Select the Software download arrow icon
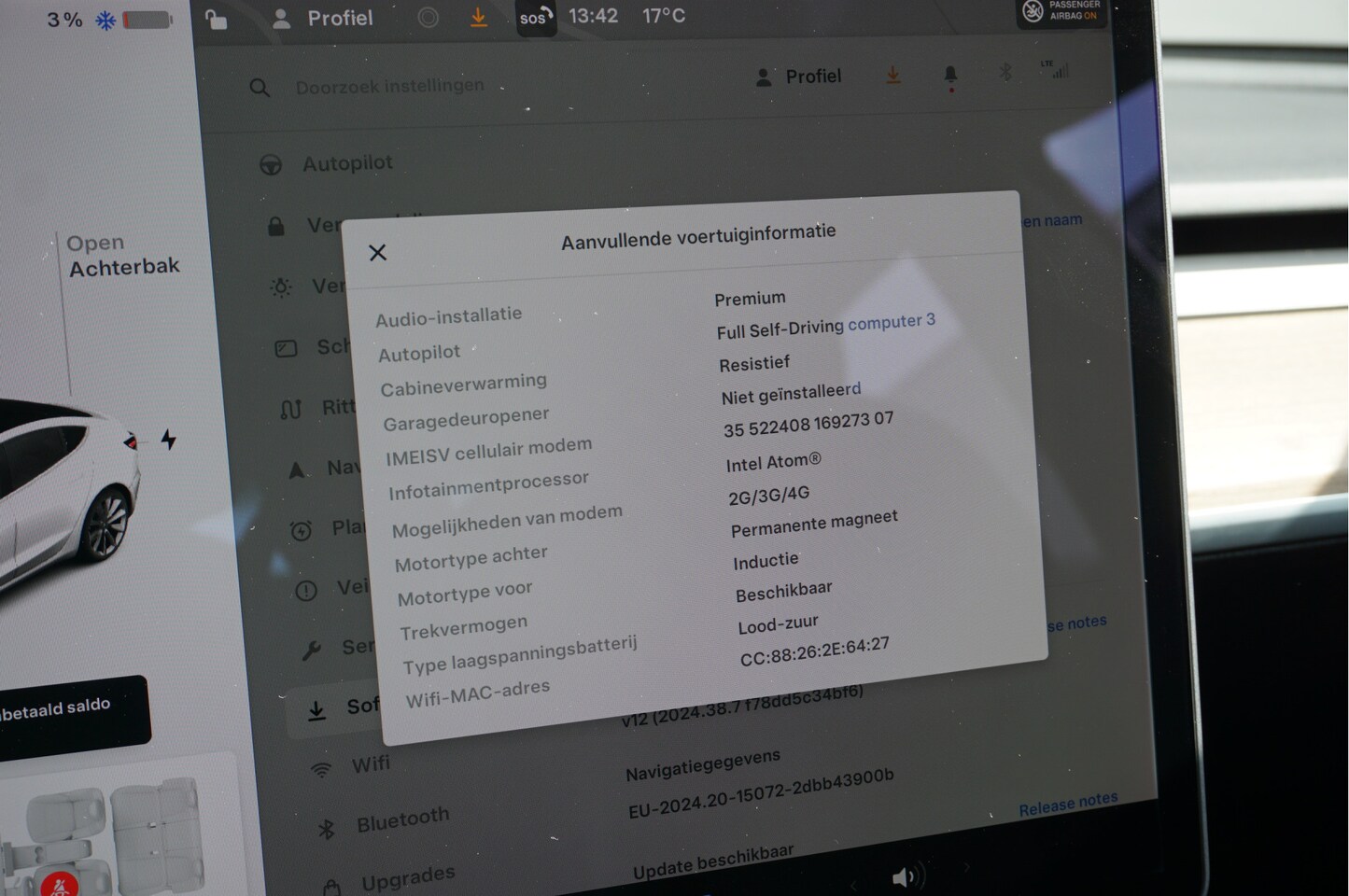1349x896 pixels. 316,711
